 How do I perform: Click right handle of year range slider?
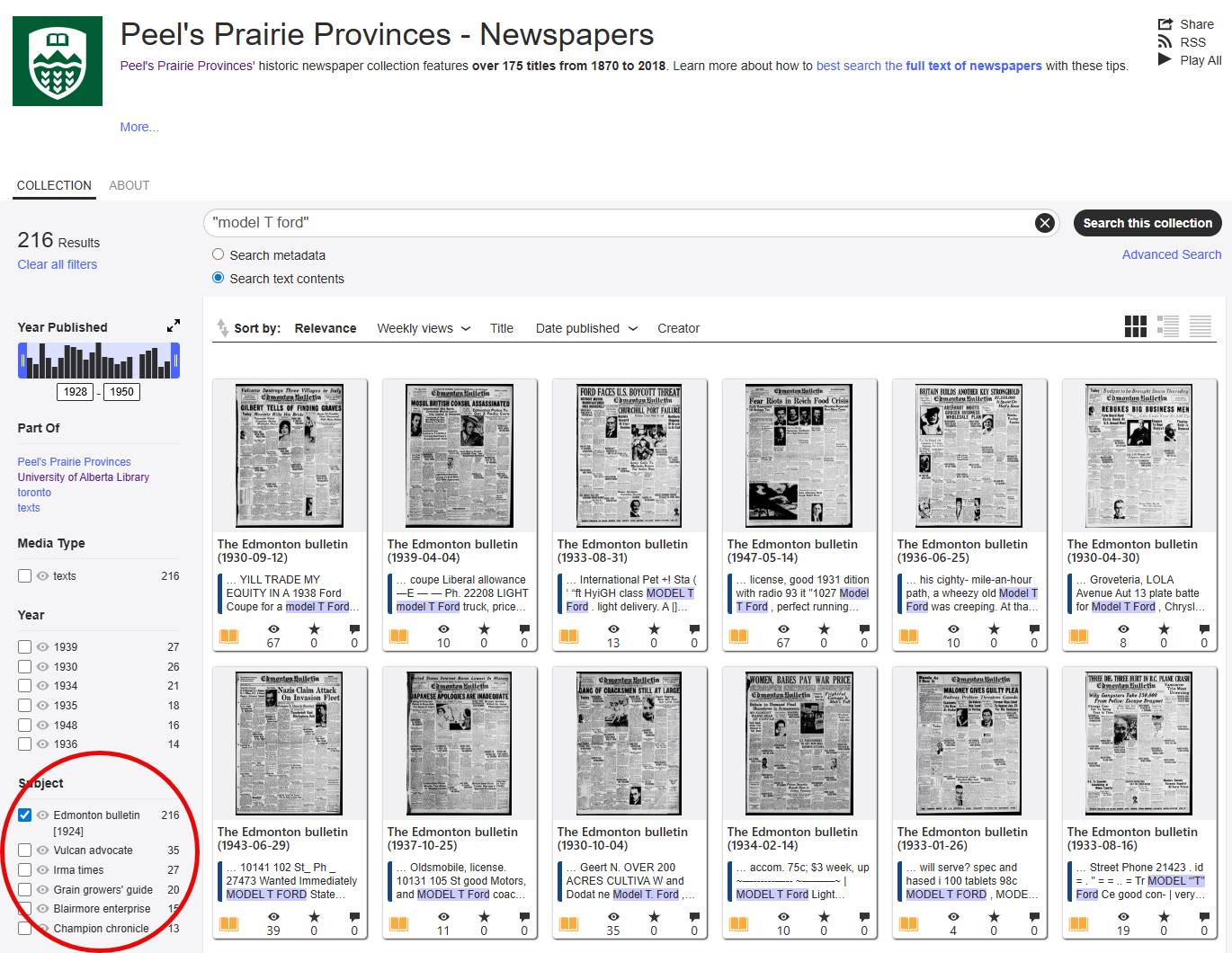click(175, 361)
